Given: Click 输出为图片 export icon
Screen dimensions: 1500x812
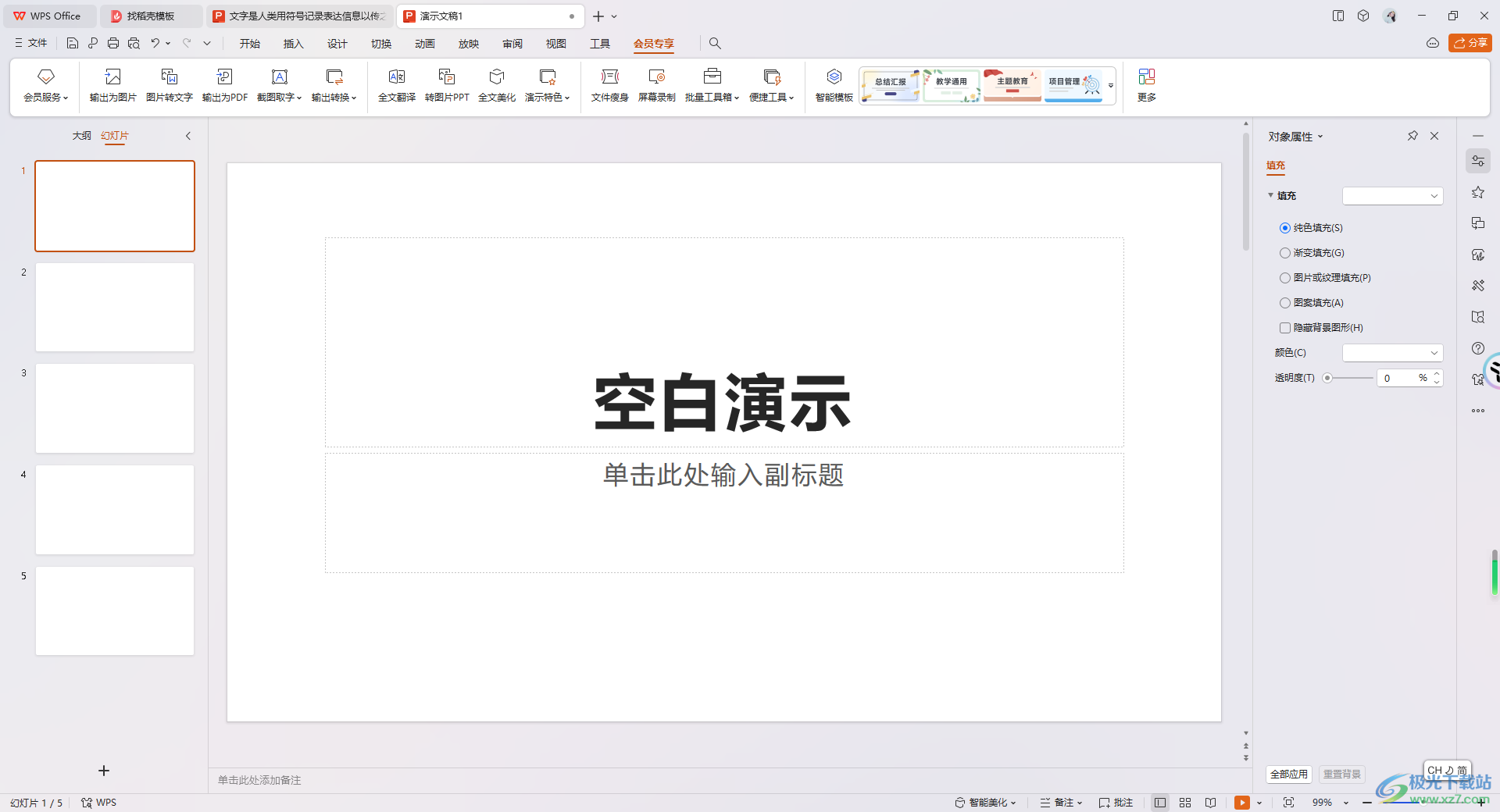Looking at the screenshot, I should click(112, 85).
